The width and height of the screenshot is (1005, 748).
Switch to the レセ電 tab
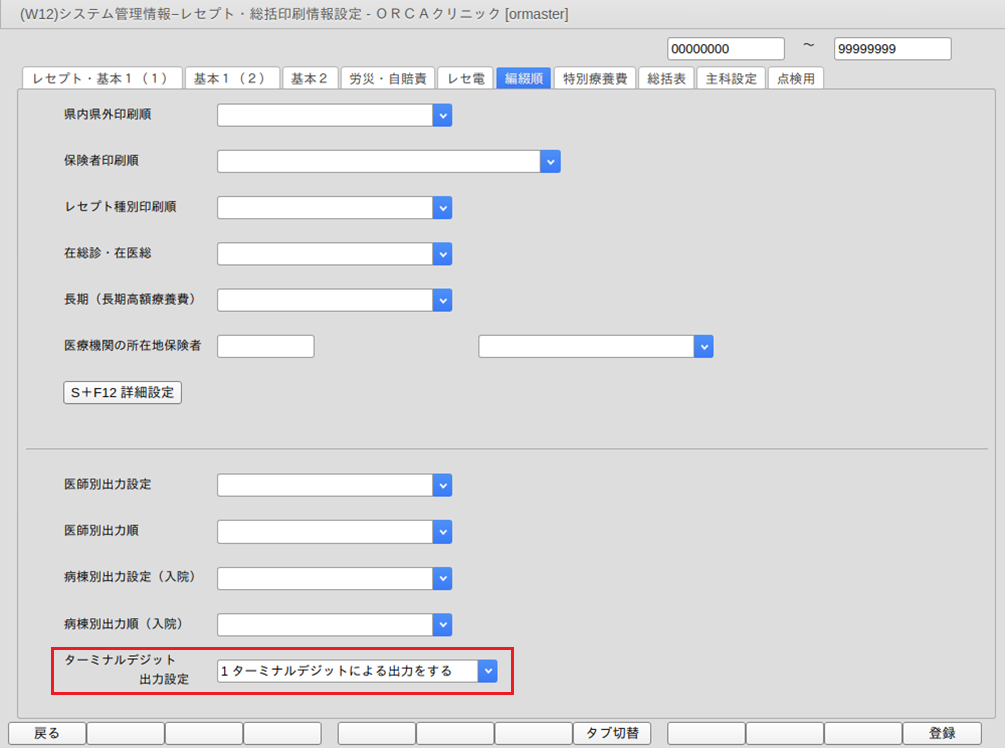(x=465, y=79)
